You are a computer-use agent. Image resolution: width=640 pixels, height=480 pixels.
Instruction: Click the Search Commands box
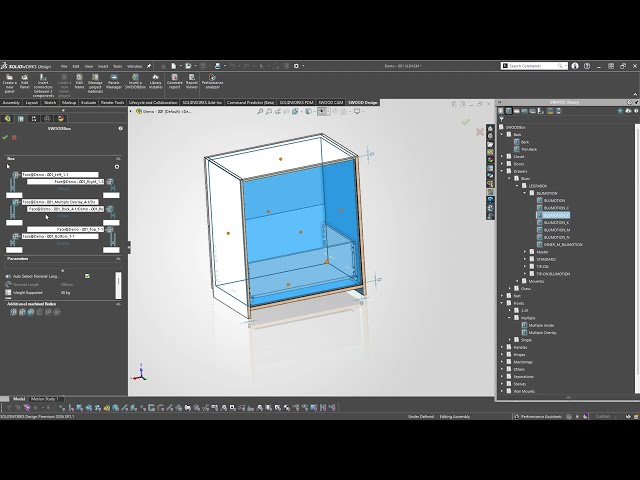[534, 66]
